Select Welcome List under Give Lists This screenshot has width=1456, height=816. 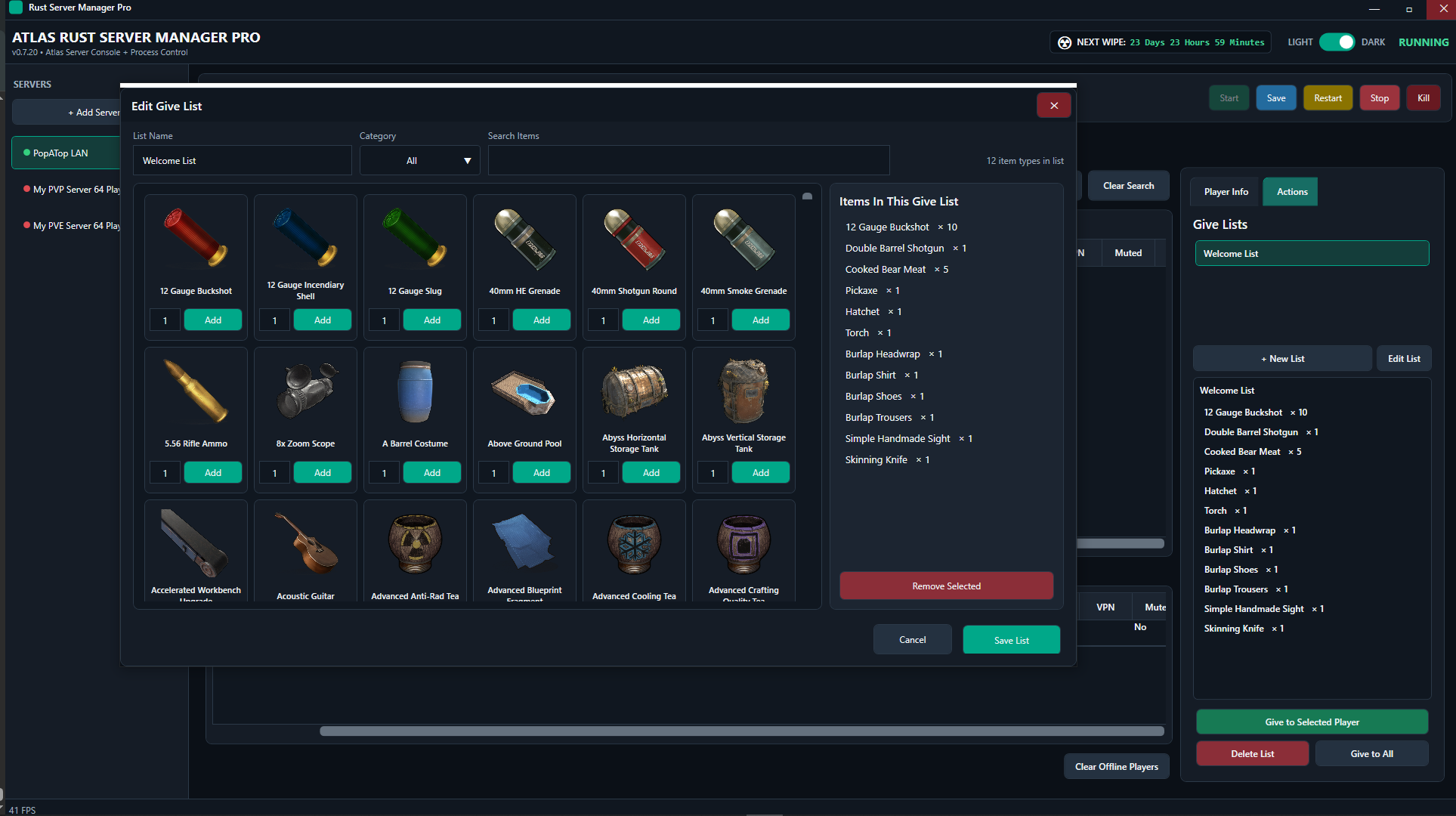point(1311,254)
